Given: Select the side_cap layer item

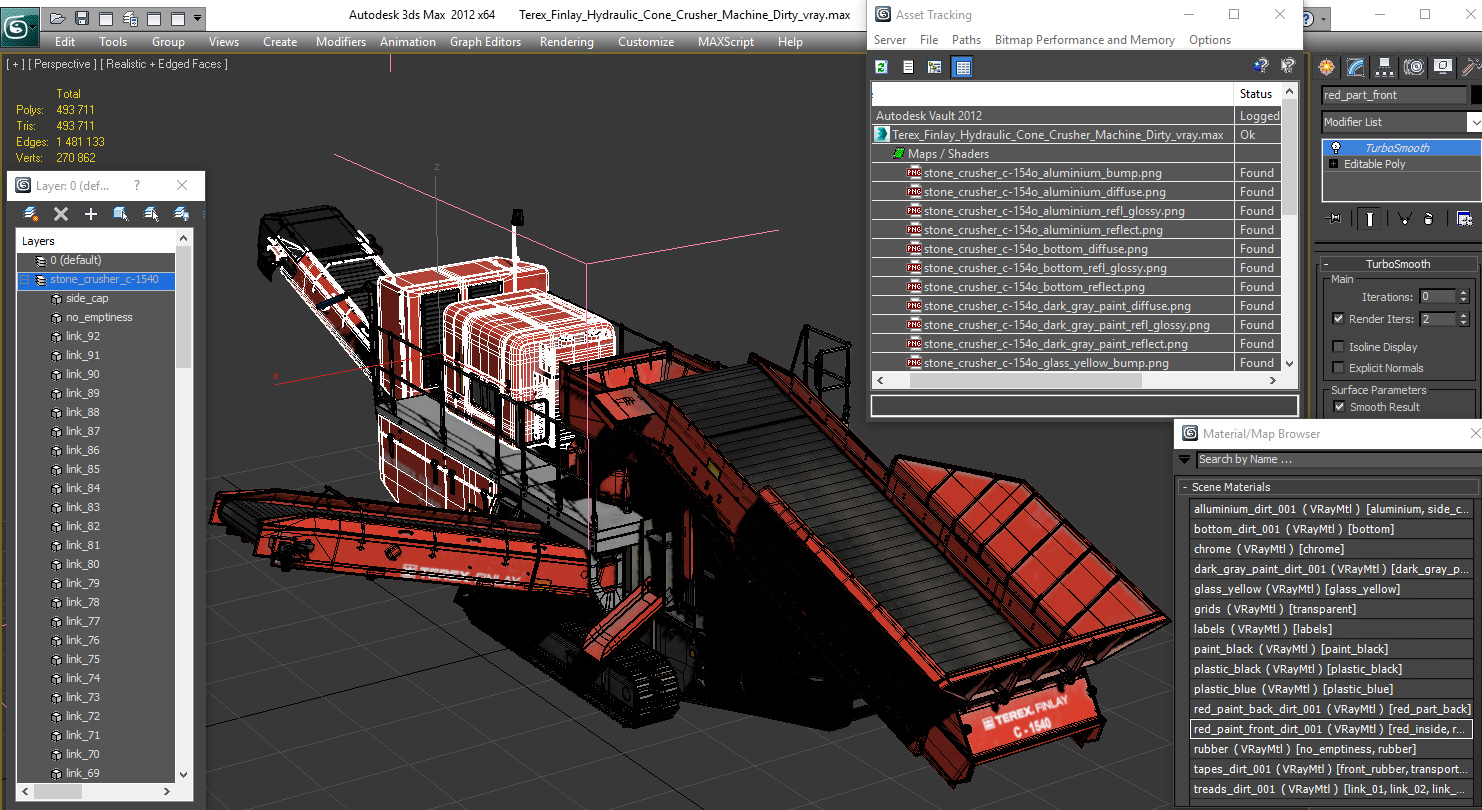Looking at the screenshot, I should click(87, 298).
